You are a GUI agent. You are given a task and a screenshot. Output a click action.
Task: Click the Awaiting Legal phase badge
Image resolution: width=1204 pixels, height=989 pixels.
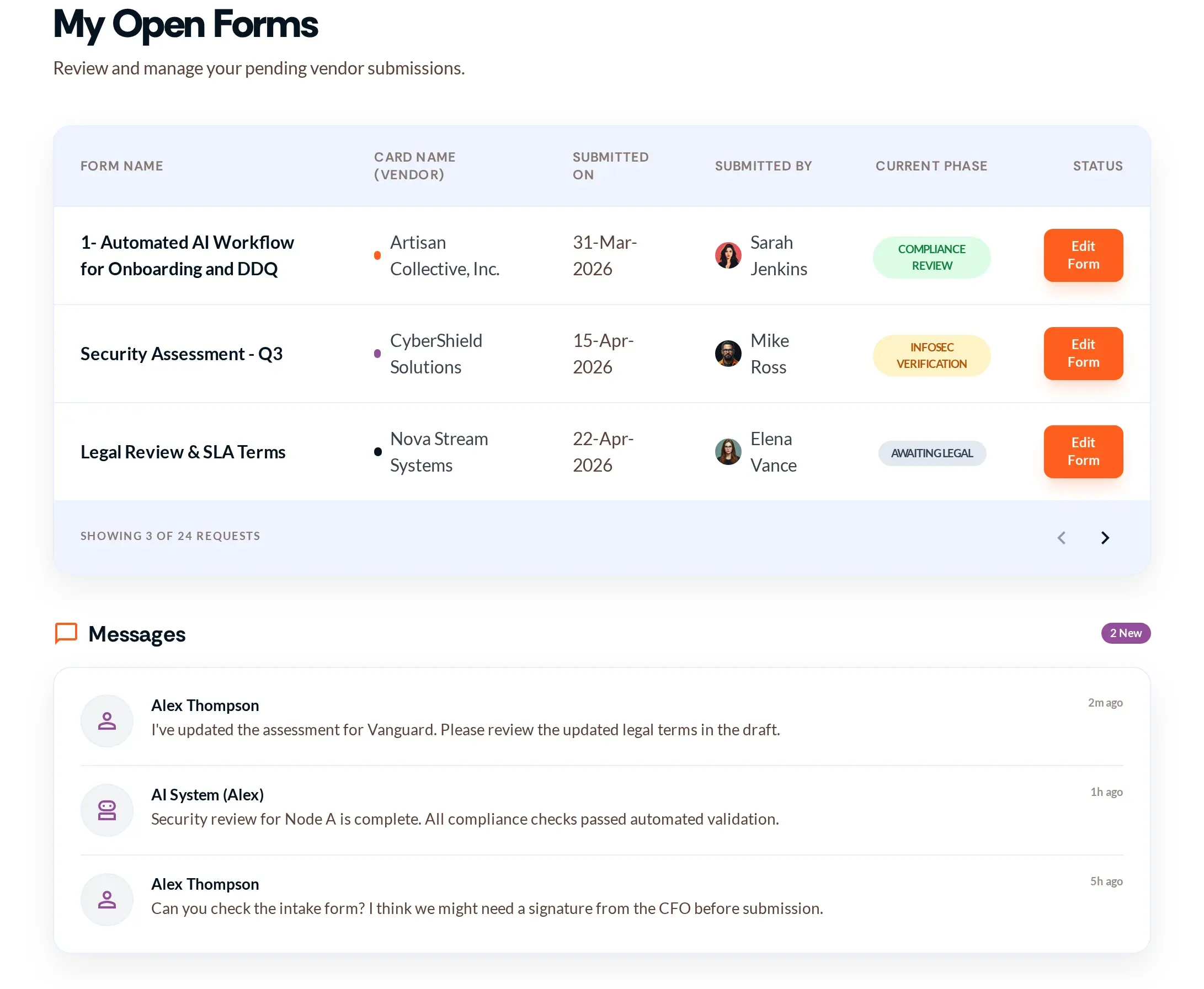click(x=931, y=453)
